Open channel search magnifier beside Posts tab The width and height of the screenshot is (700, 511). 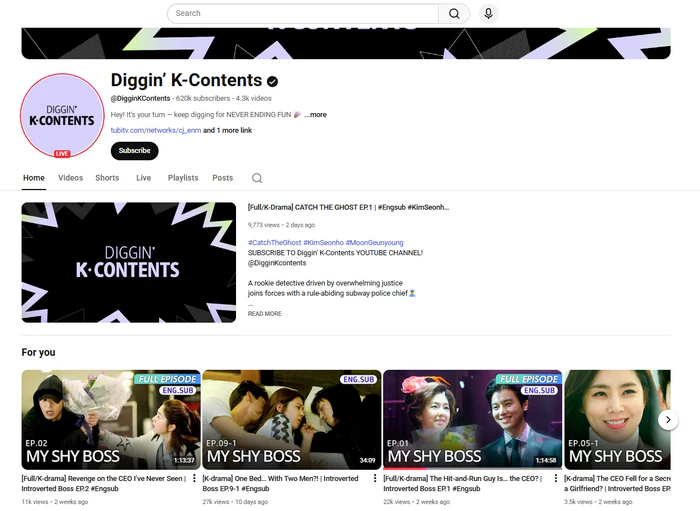(x=257, y=178)
